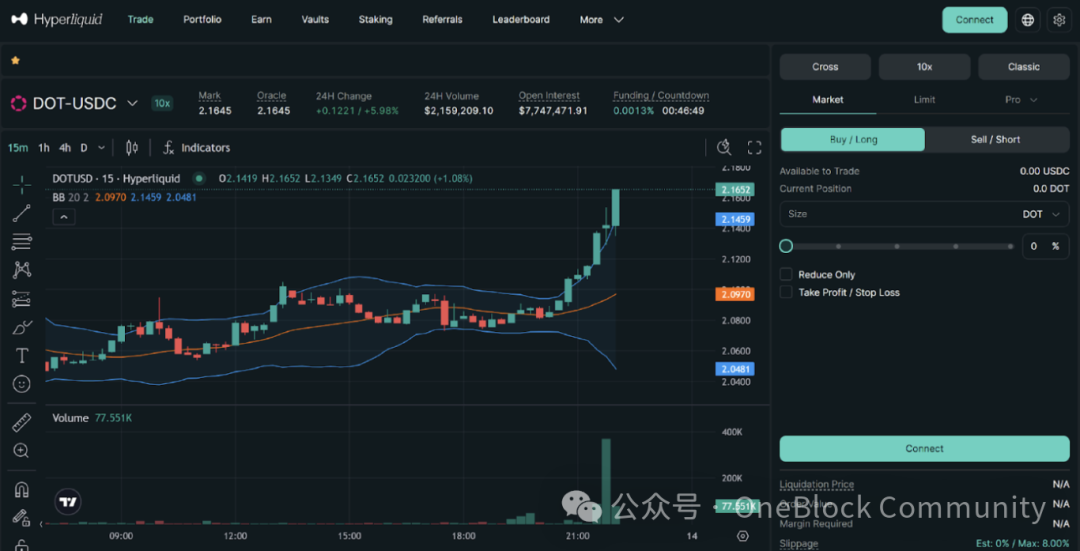This screenshot has width=1080, height=551.
Task: Click the Hyperliquid logo
Action: (56, 19)
